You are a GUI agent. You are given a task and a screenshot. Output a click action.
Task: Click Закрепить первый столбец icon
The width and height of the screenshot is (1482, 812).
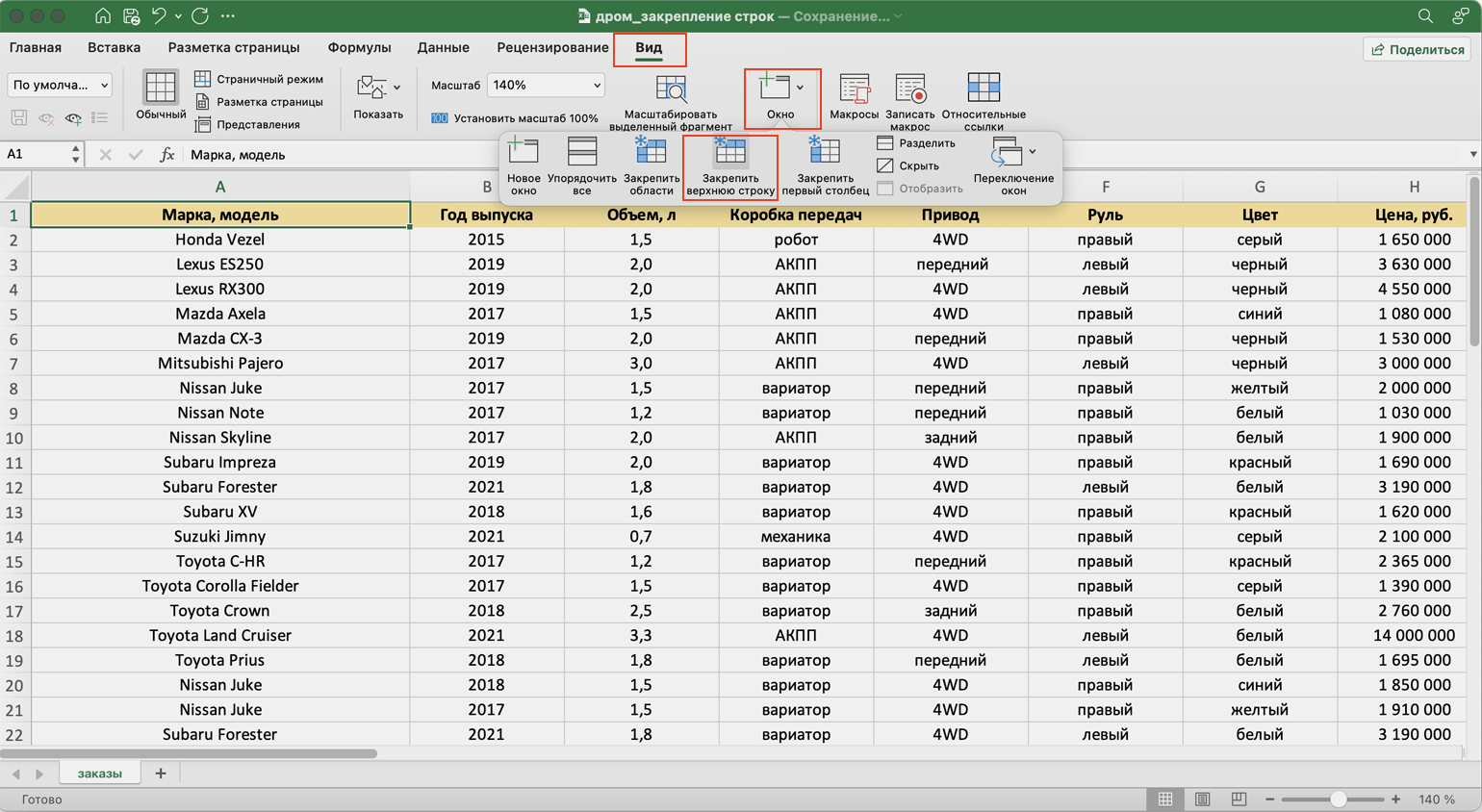825,153
